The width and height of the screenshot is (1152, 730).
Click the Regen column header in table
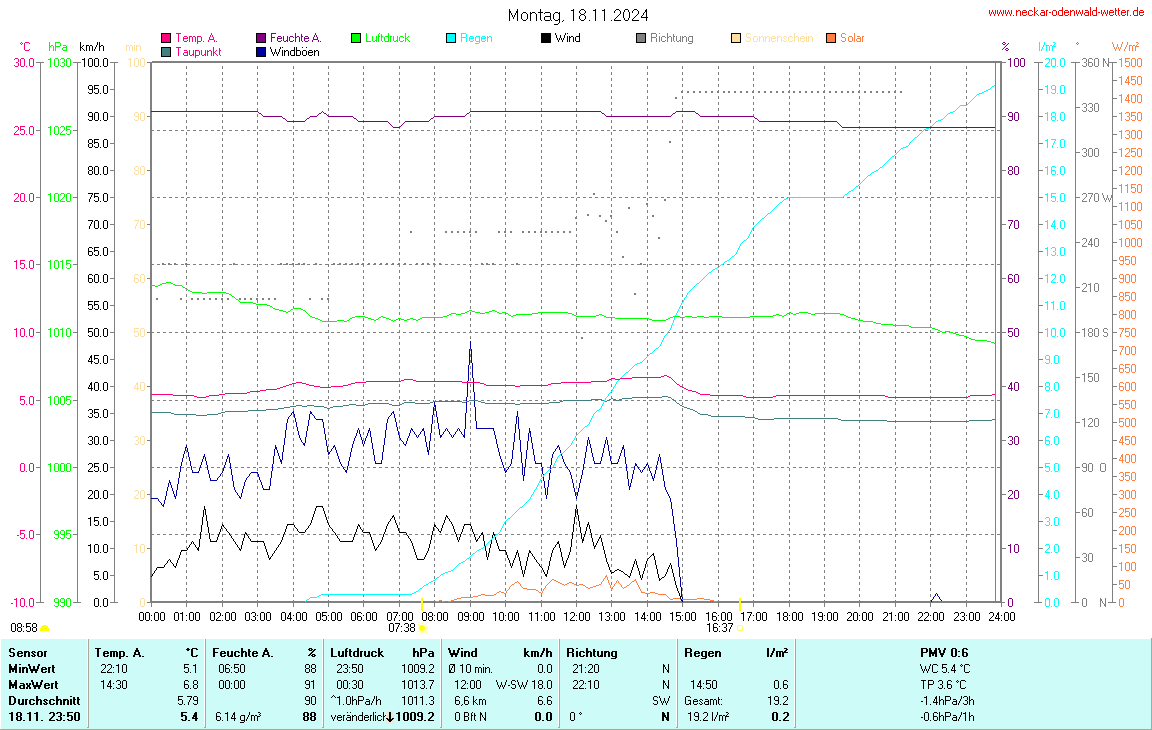tap(703, 652)
